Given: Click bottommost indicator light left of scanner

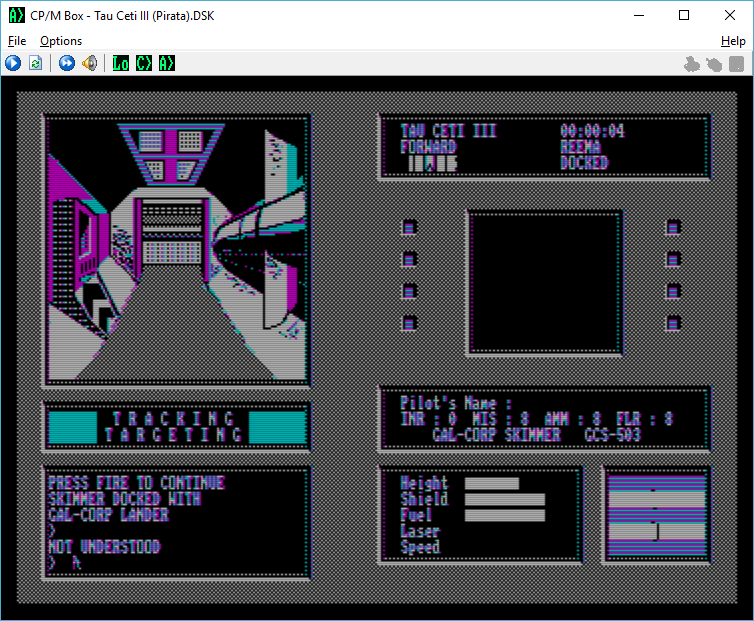Looking at the screenshot, I should [409, 323].
